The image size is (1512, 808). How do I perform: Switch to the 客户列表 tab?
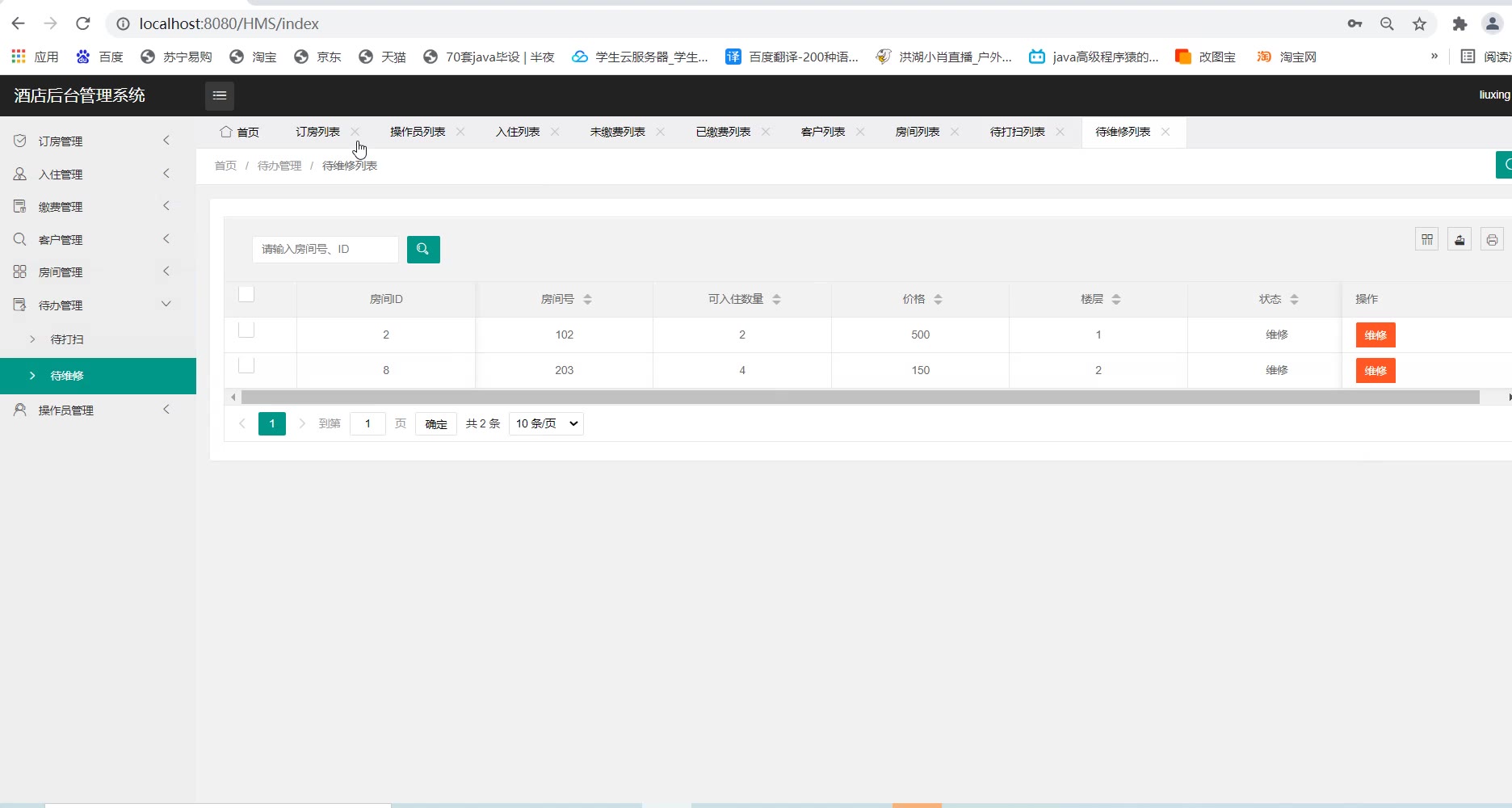tap(823, 132)
